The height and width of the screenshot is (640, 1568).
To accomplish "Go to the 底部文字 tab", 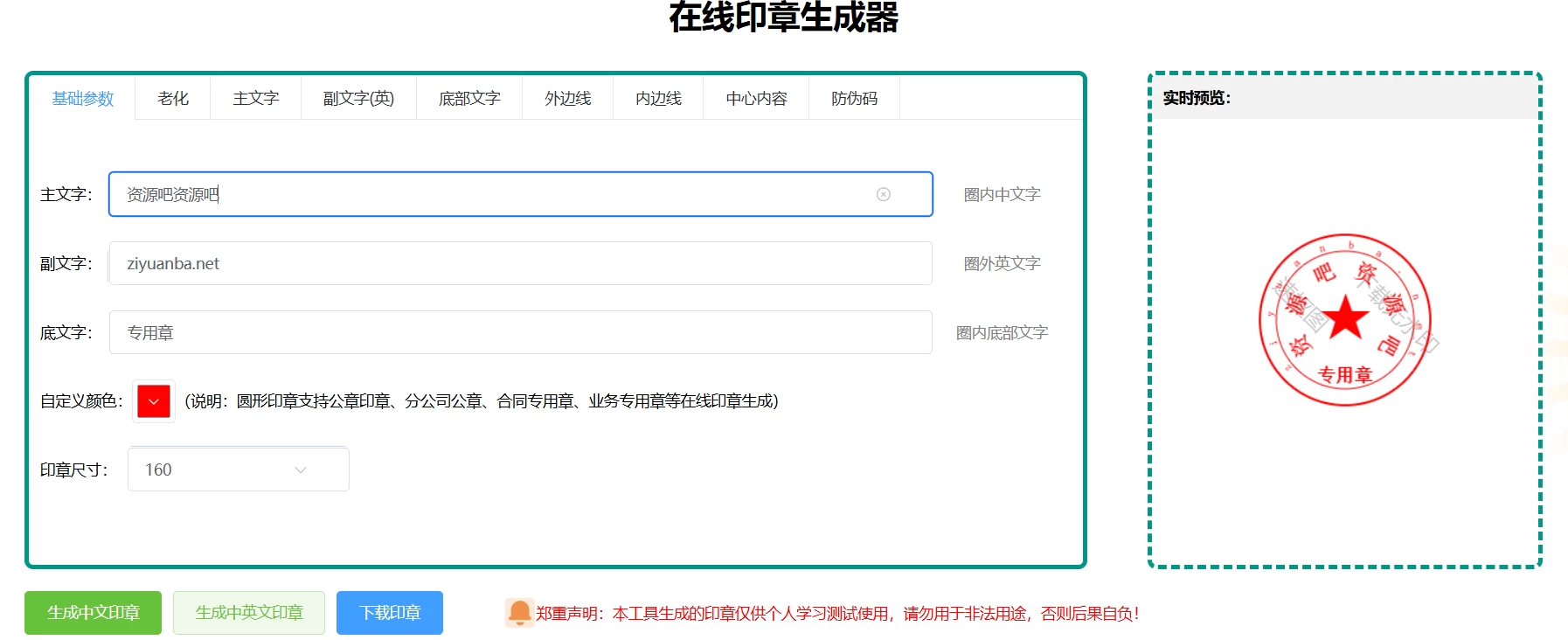I will click(469, 99).
